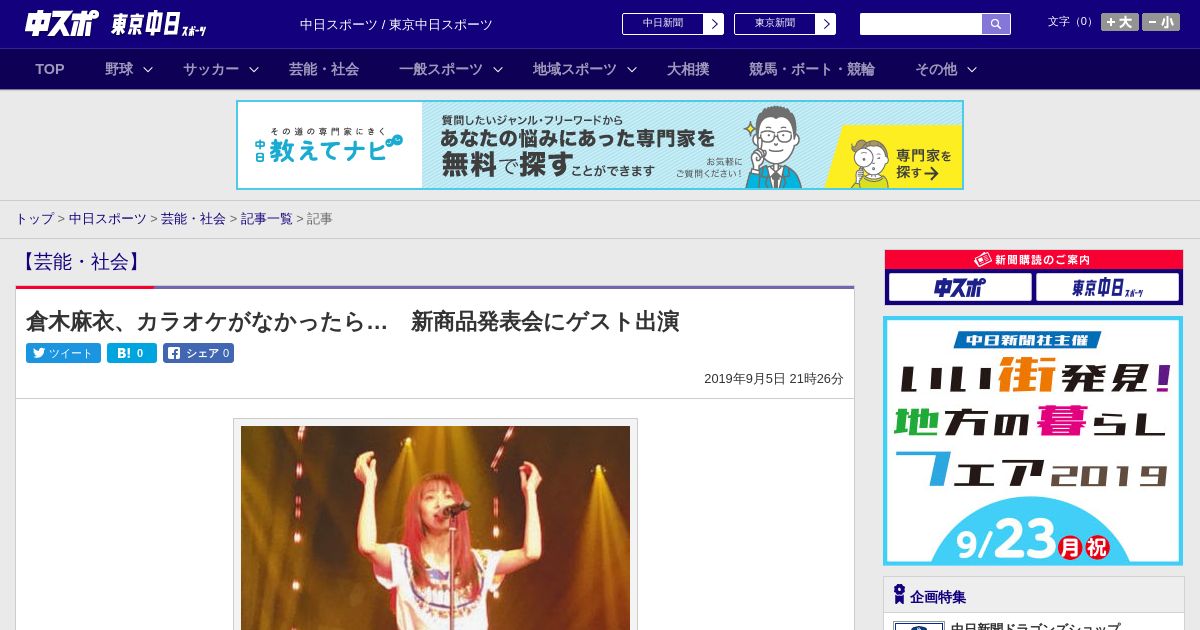Go to トップ breadcrumb link
1200x630 pixels.
(x=34, y=218)
